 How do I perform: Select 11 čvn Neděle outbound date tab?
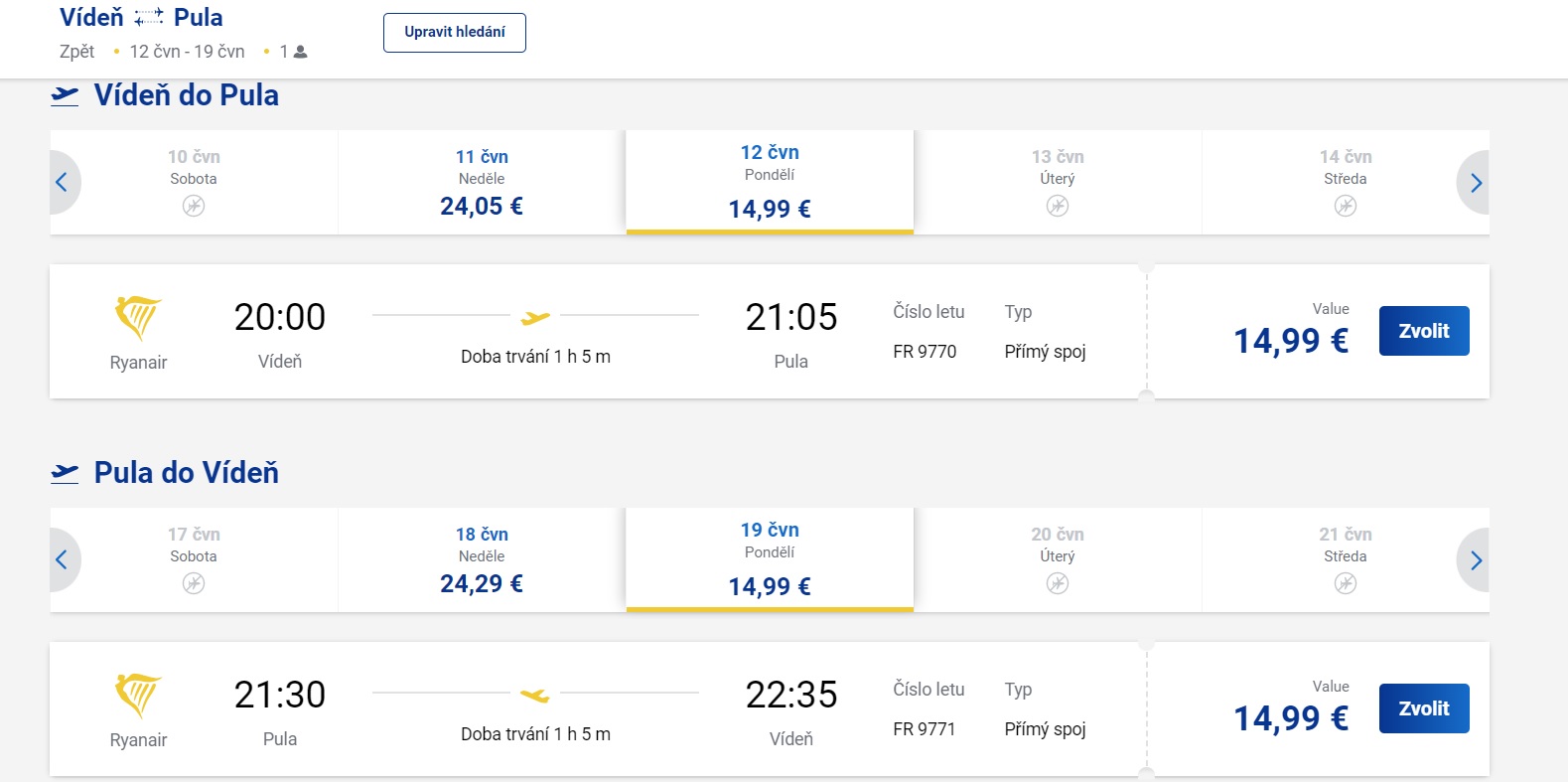point(482,182)
